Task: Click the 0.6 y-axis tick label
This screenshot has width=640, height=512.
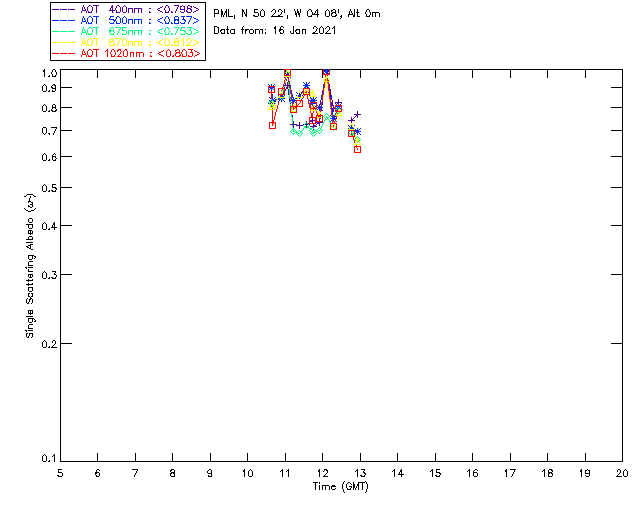Action: [x=49, y=157]
